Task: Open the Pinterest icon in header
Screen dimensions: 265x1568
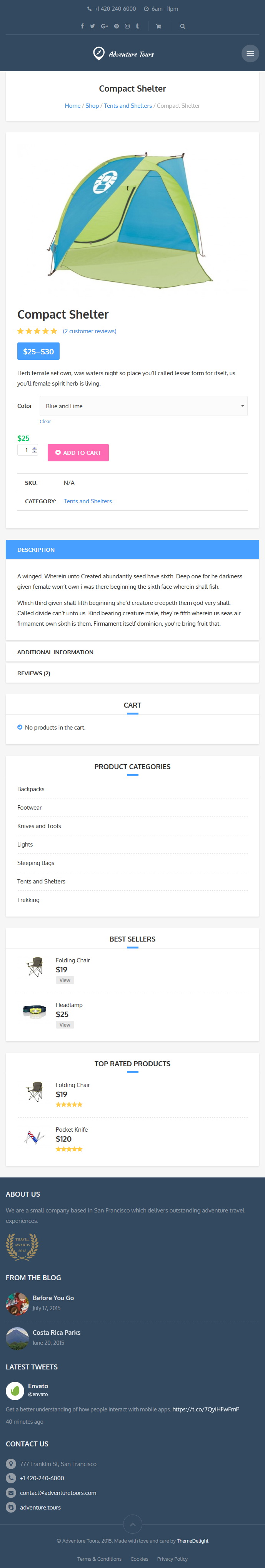Action: pos(116,26)
